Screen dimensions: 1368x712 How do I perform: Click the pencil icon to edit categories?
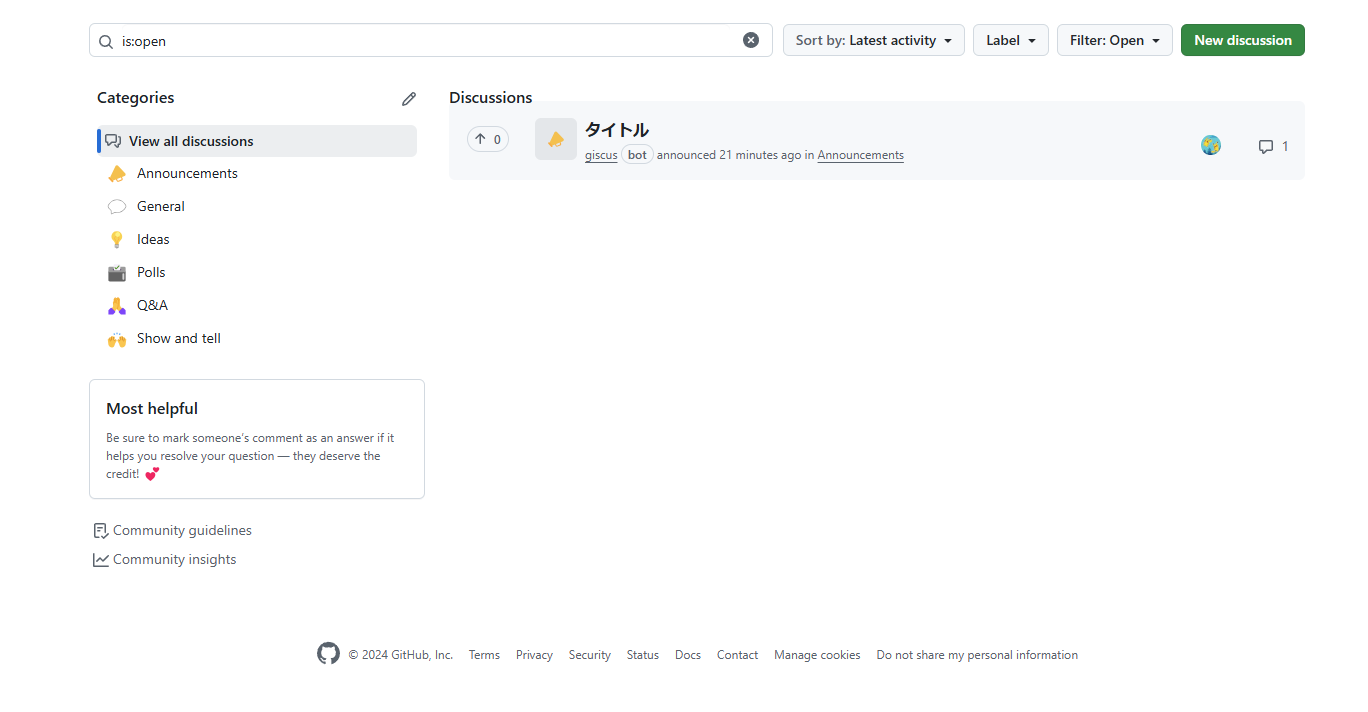(x=408, y=99)
